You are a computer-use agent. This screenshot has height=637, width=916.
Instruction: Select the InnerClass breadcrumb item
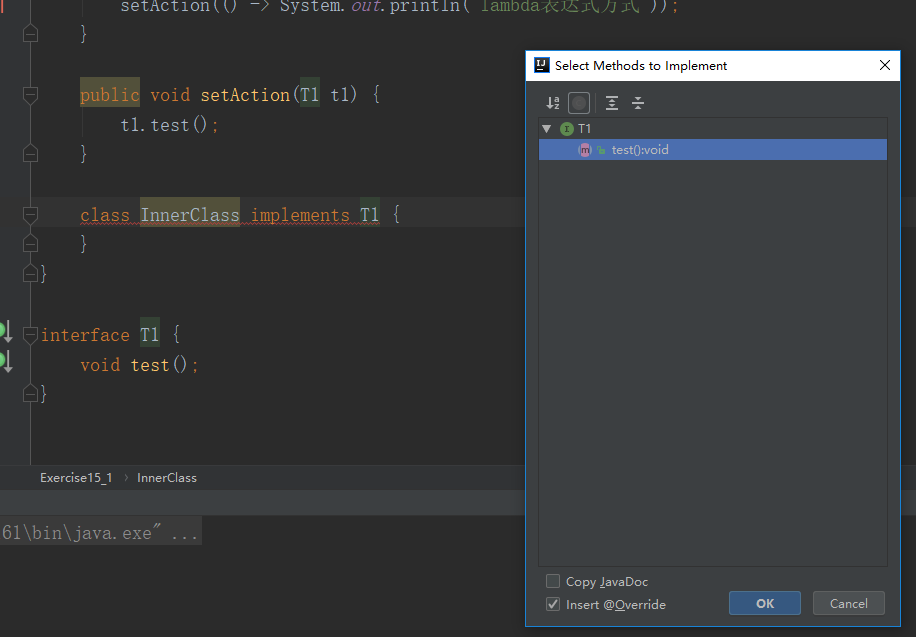pyautogui.click(x=167, y=478)
